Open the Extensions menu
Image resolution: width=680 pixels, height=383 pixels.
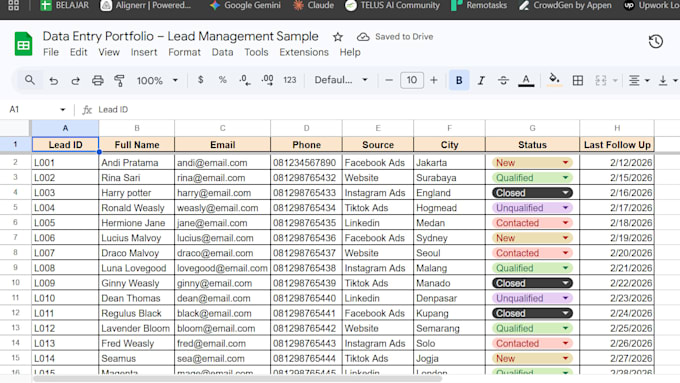pos(304,52)
